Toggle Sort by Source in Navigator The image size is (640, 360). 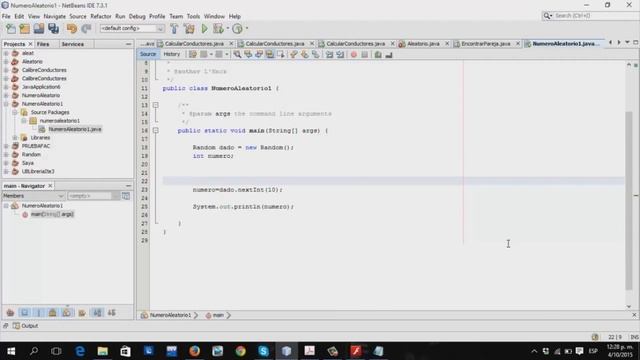(111, 313)
